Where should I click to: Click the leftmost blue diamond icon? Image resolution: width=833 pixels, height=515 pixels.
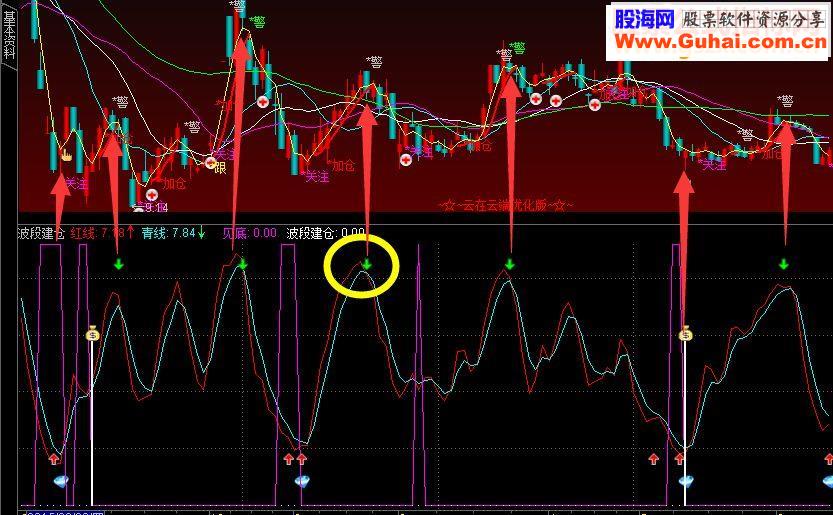[x=61, y=482]
